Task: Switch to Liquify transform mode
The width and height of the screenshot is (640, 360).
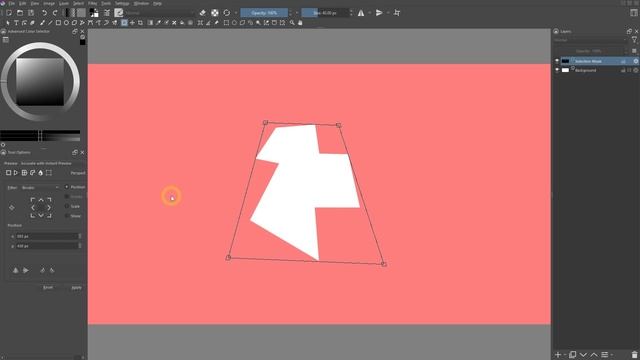Action: pos(40,173)
